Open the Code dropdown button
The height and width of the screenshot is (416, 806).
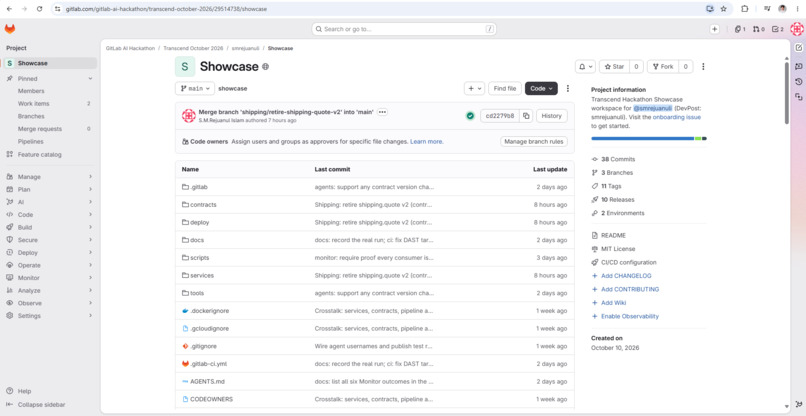tap(541, 88)
